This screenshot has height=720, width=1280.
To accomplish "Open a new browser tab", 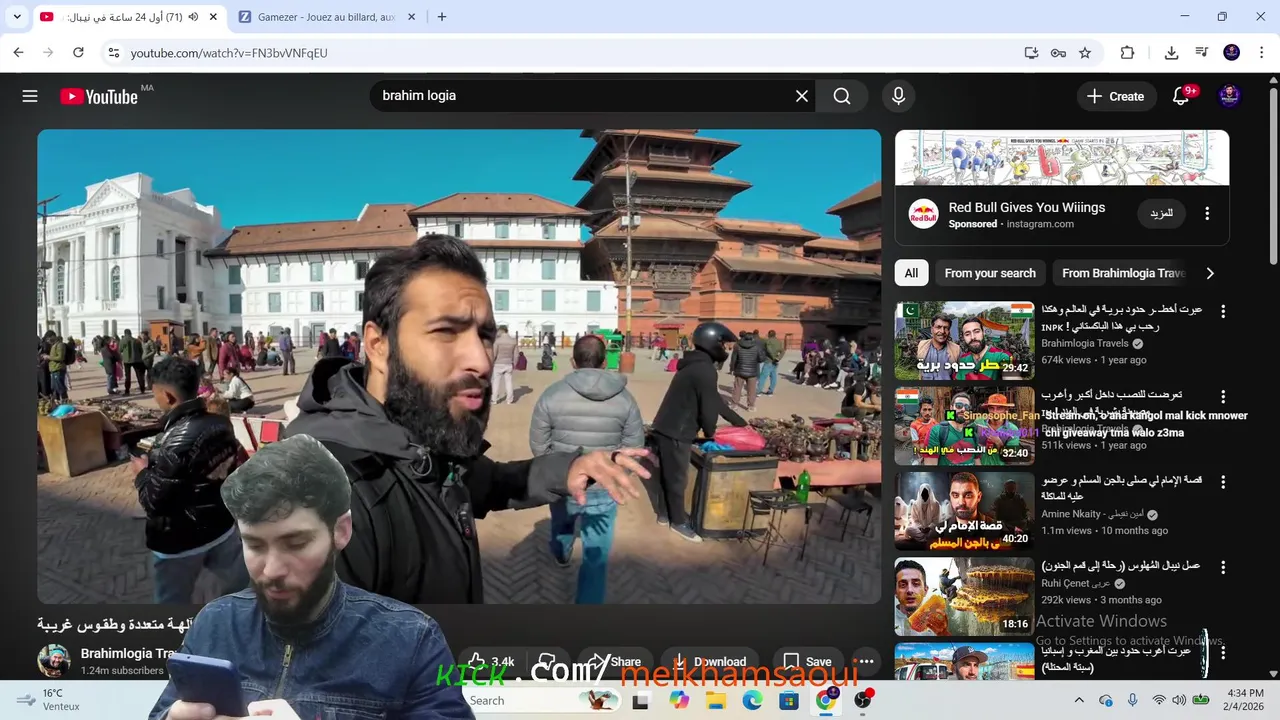I will tap(442, 17).
